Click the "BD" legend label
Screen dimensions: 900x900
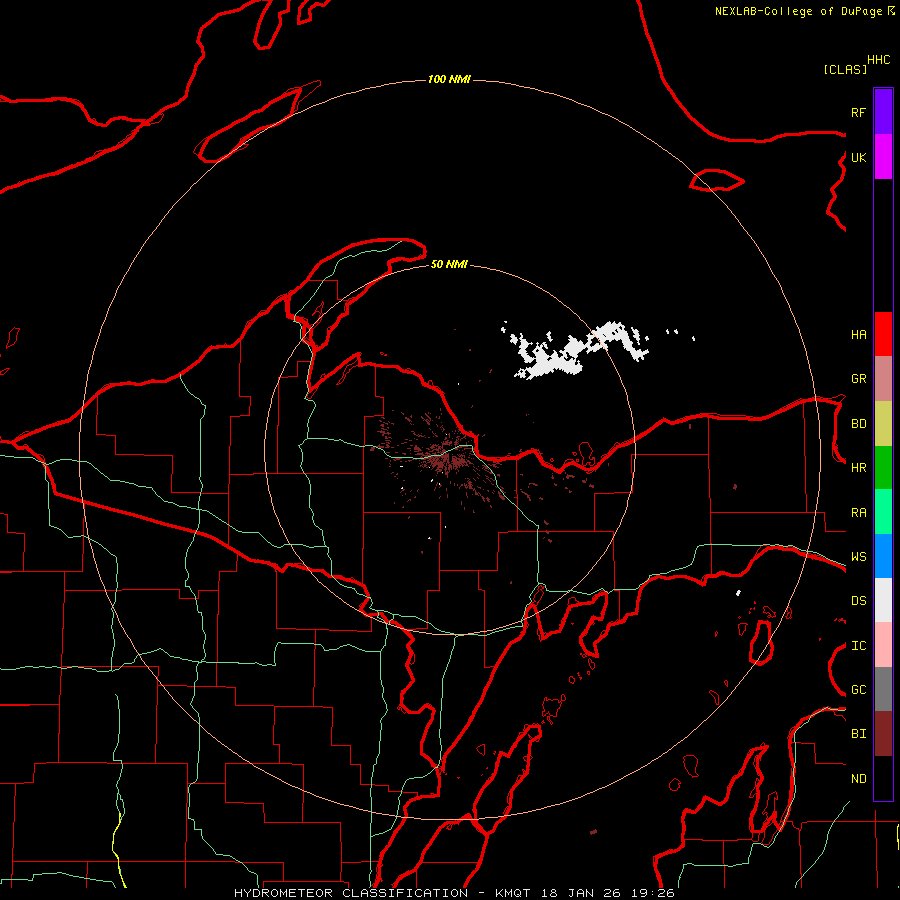[858, 424]
